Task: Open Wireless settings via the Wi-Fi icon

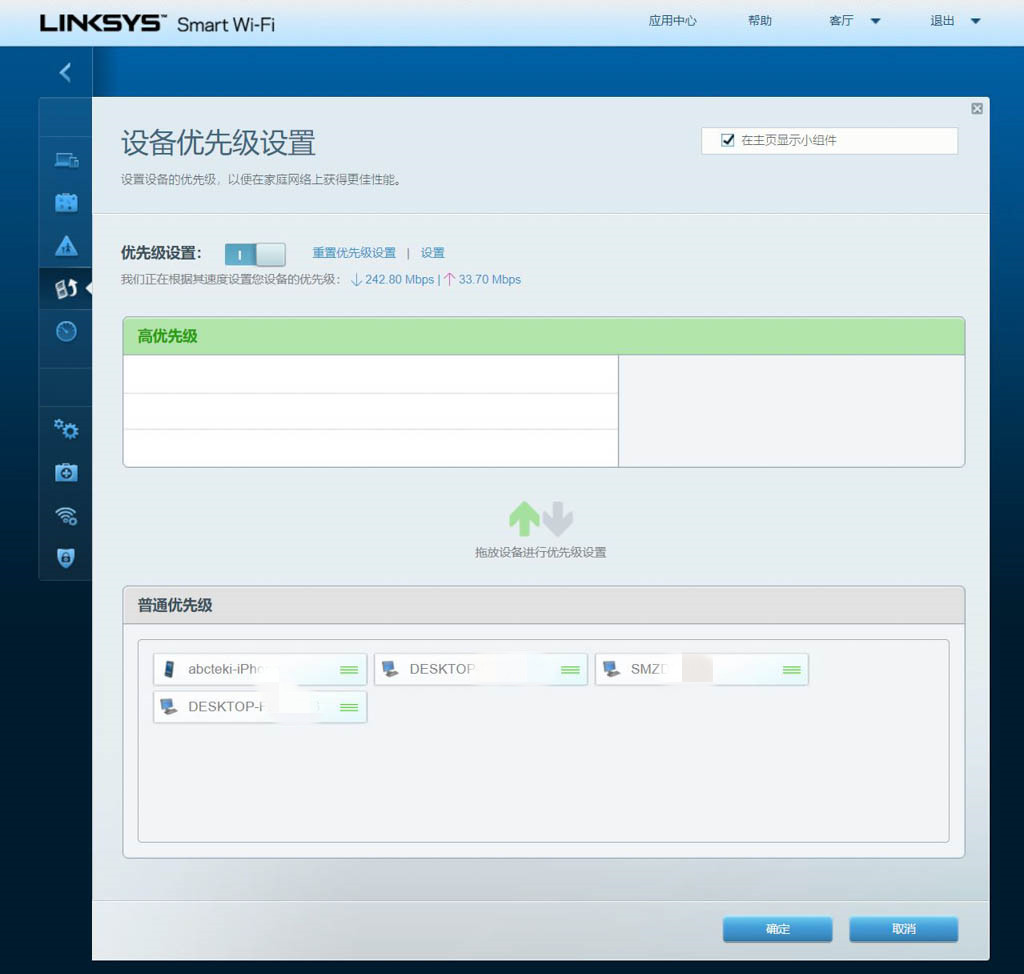Action: coord(65,515)
